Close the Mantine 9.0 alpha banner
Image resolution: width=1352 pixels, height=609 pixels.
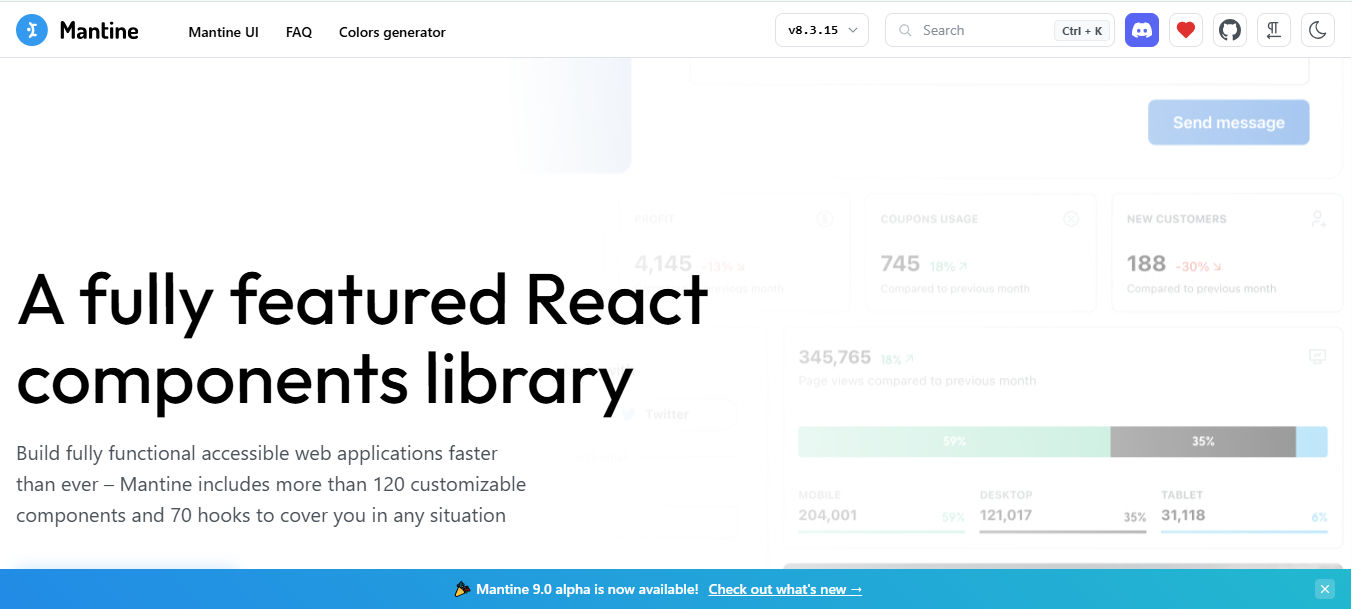tap(1325, 589)
